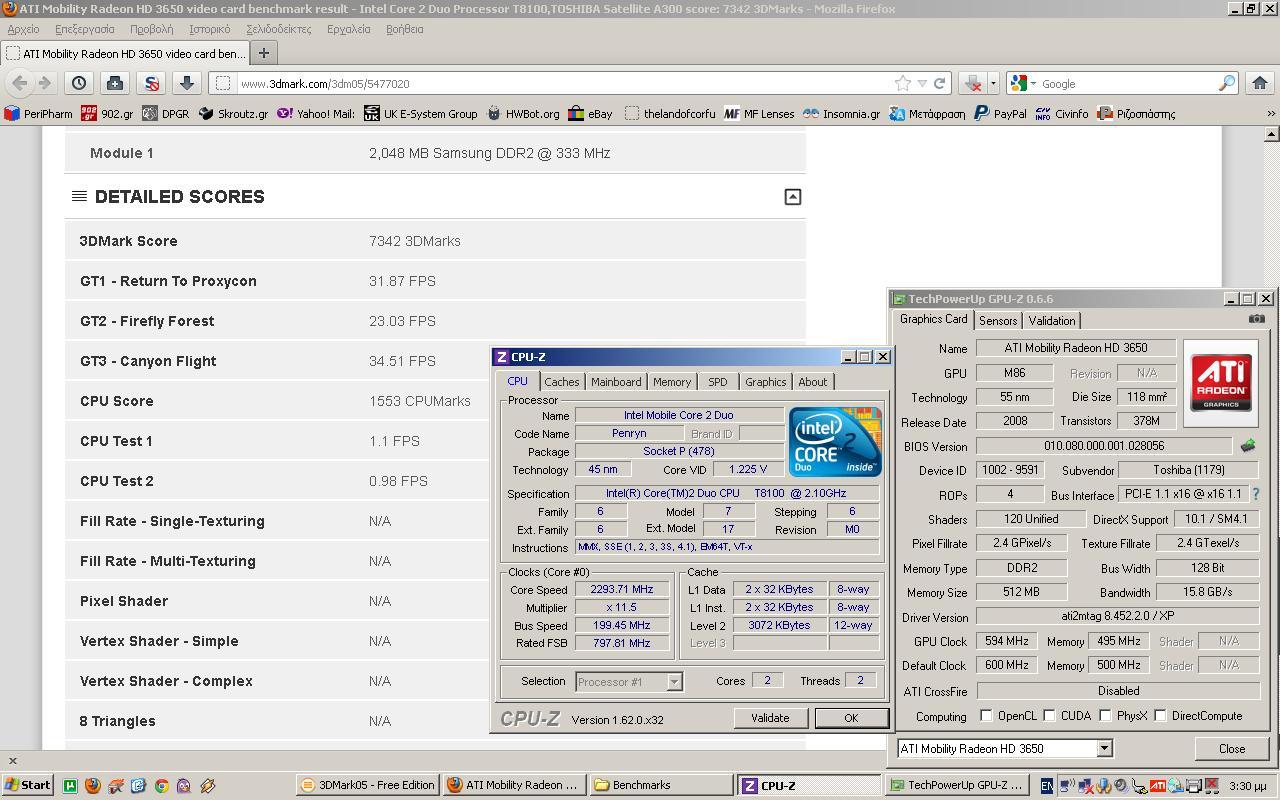Click the Bus Interface question mark icon
Screen dimensions: 1280x800
click(1255, 494)
